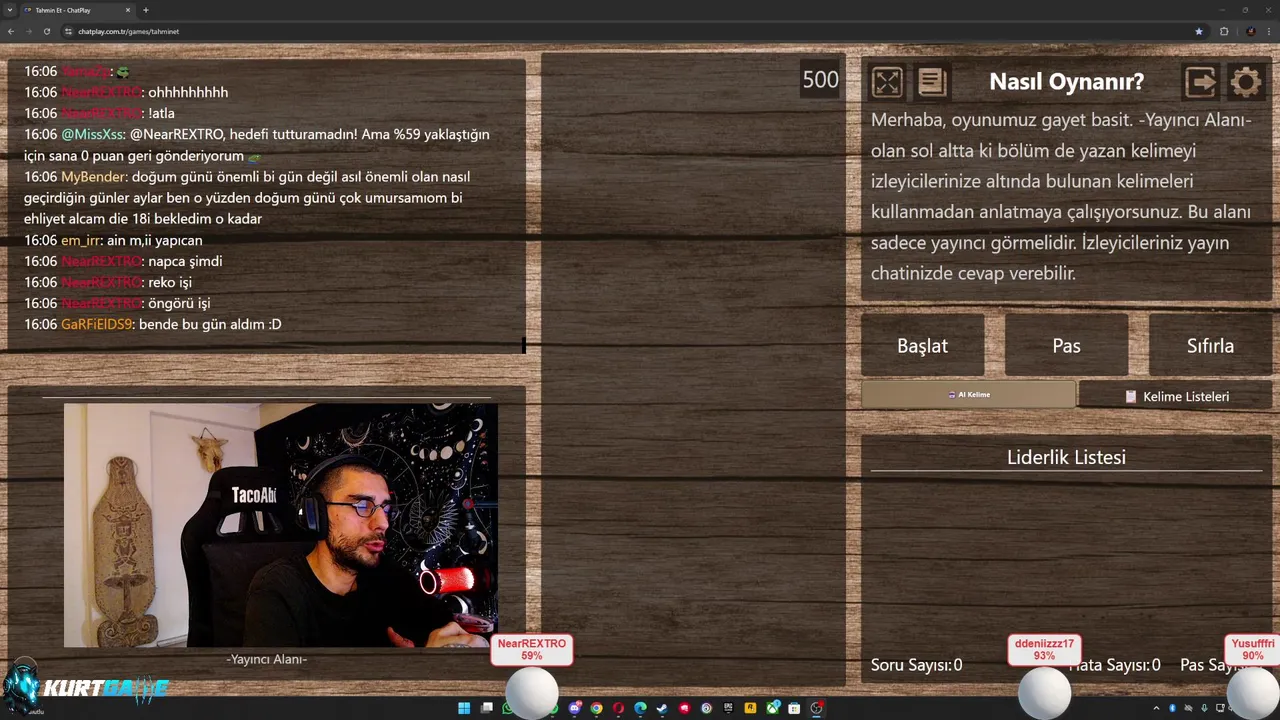
Task: Expand the tab search dropdown arrow
Action: (10, 10)
